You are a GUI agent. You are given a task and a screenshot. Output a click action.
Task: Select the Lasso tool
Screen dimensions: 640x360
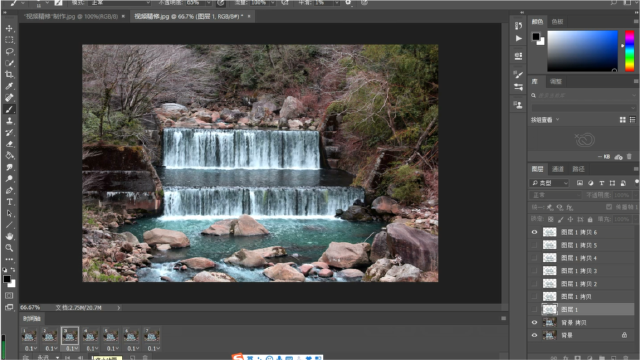click(x=9, y=51)
